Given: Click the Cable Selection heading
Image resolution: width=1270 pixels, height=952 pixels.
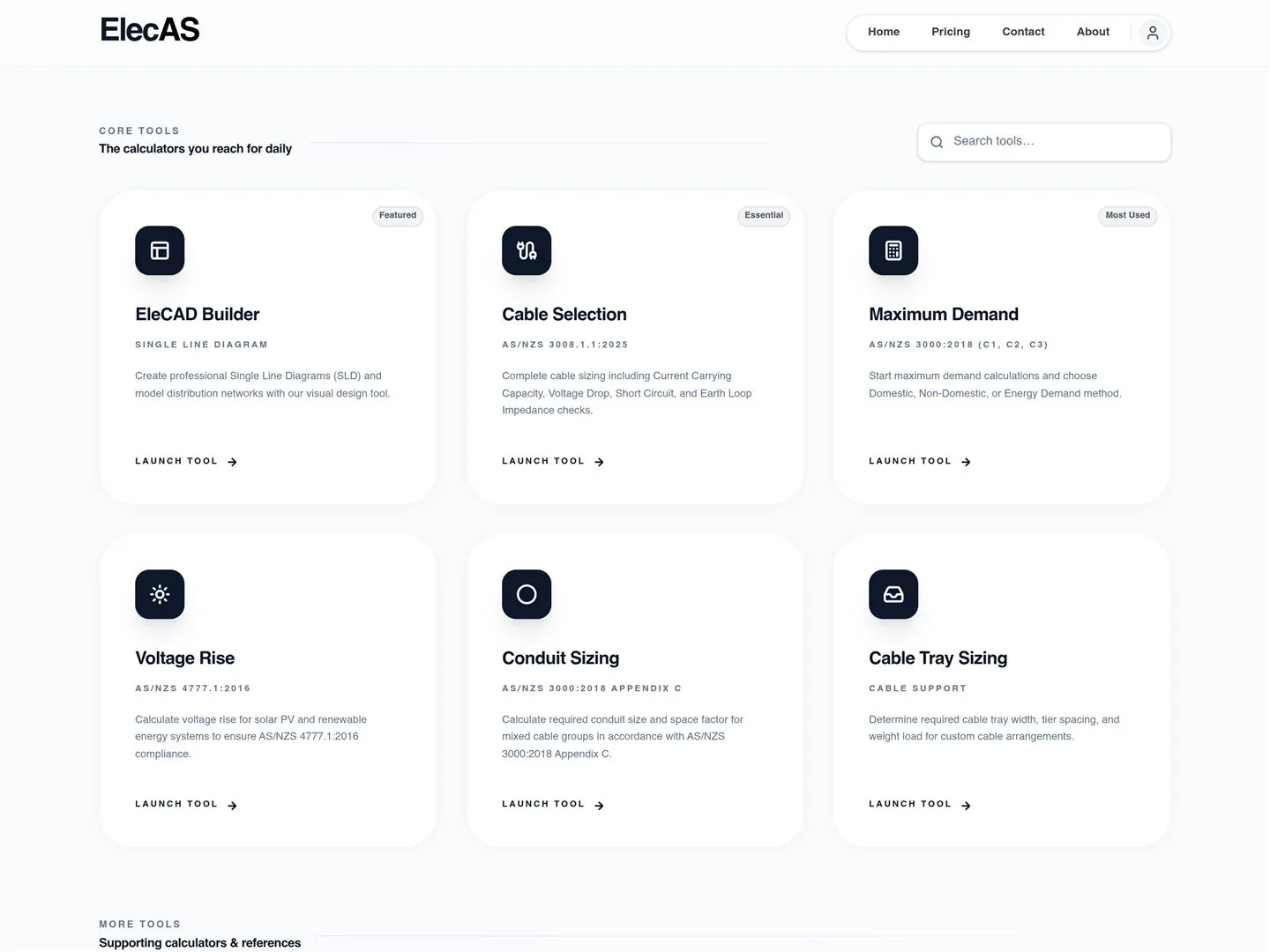Looking at the screenshot, I should (564, 315).
